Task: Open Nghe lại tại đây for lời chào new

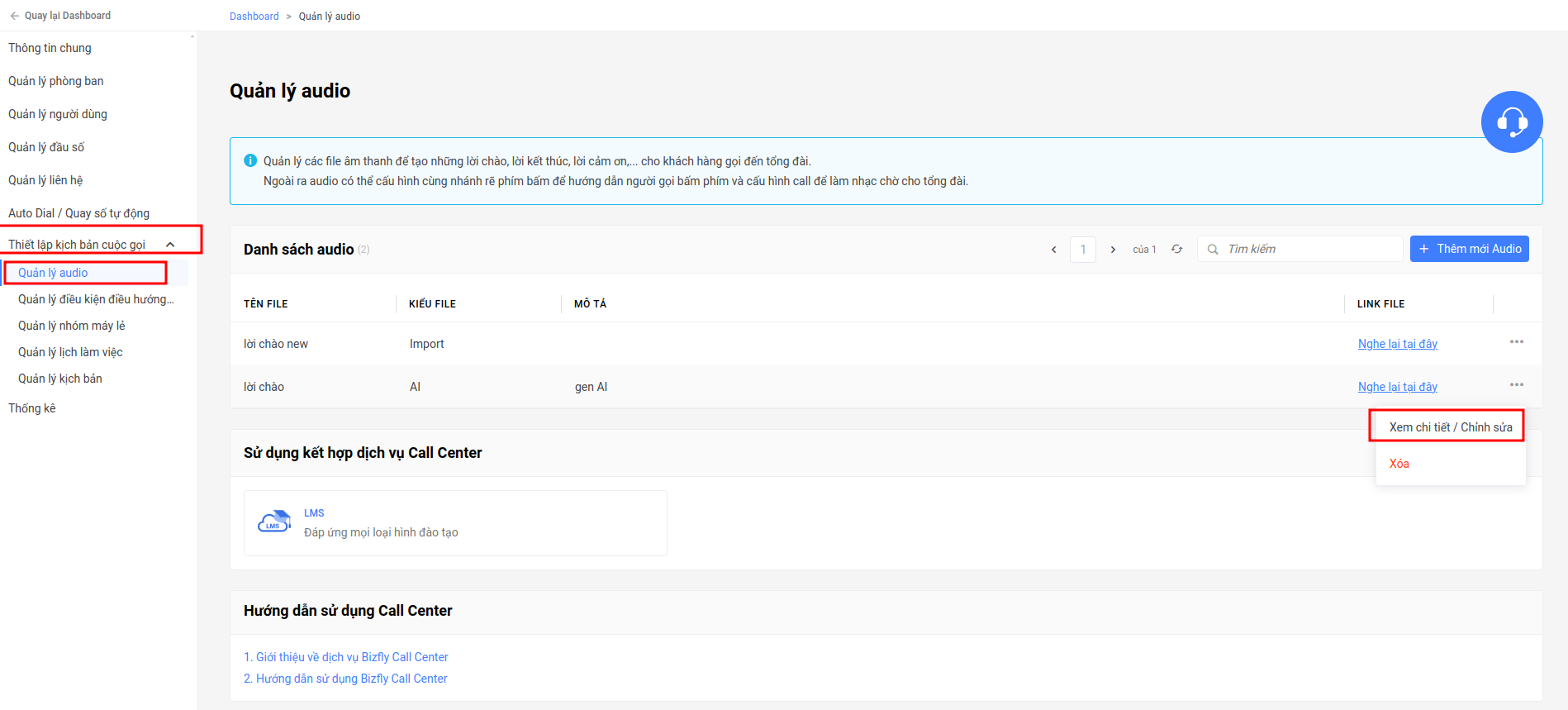Action: [1397, 344]
